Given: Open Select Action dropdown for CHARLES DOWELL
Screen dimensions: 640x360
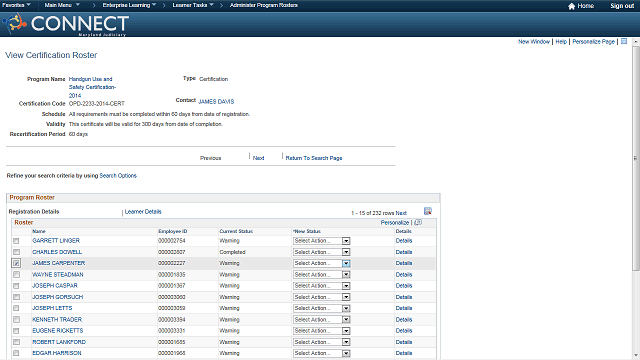Looking at the screenshot, I should click(322, 252).
